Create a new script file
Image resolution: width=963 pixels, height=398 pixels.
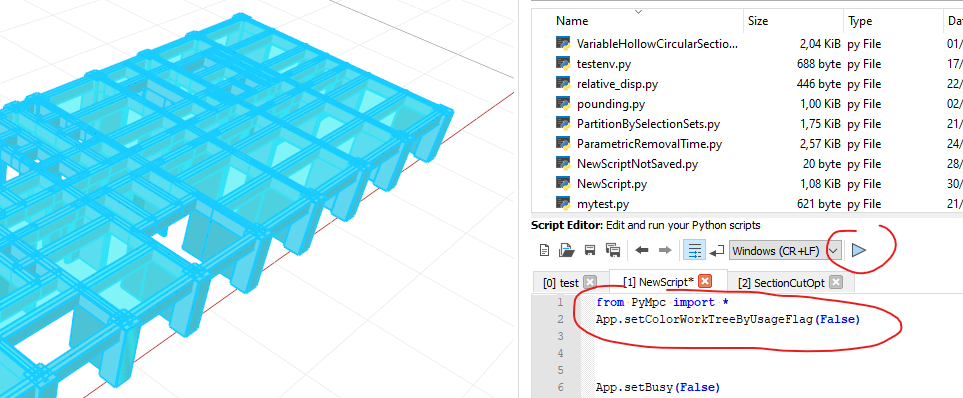pyautogui.click(x=544, y=251)
